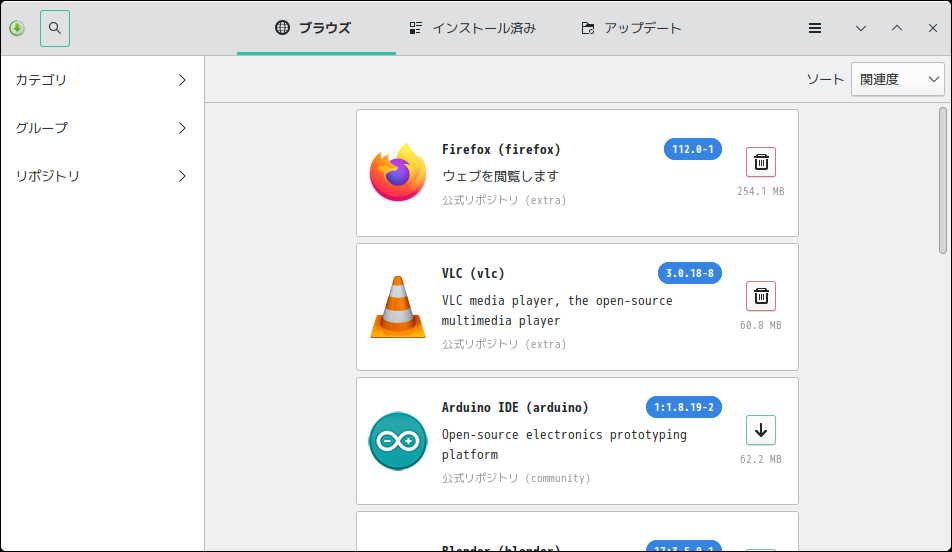Image resolution: width=952 pixels, height=552 pixels.
Task: Click Firefox version badge 112.0-1
Action: [x=693, y=149]
